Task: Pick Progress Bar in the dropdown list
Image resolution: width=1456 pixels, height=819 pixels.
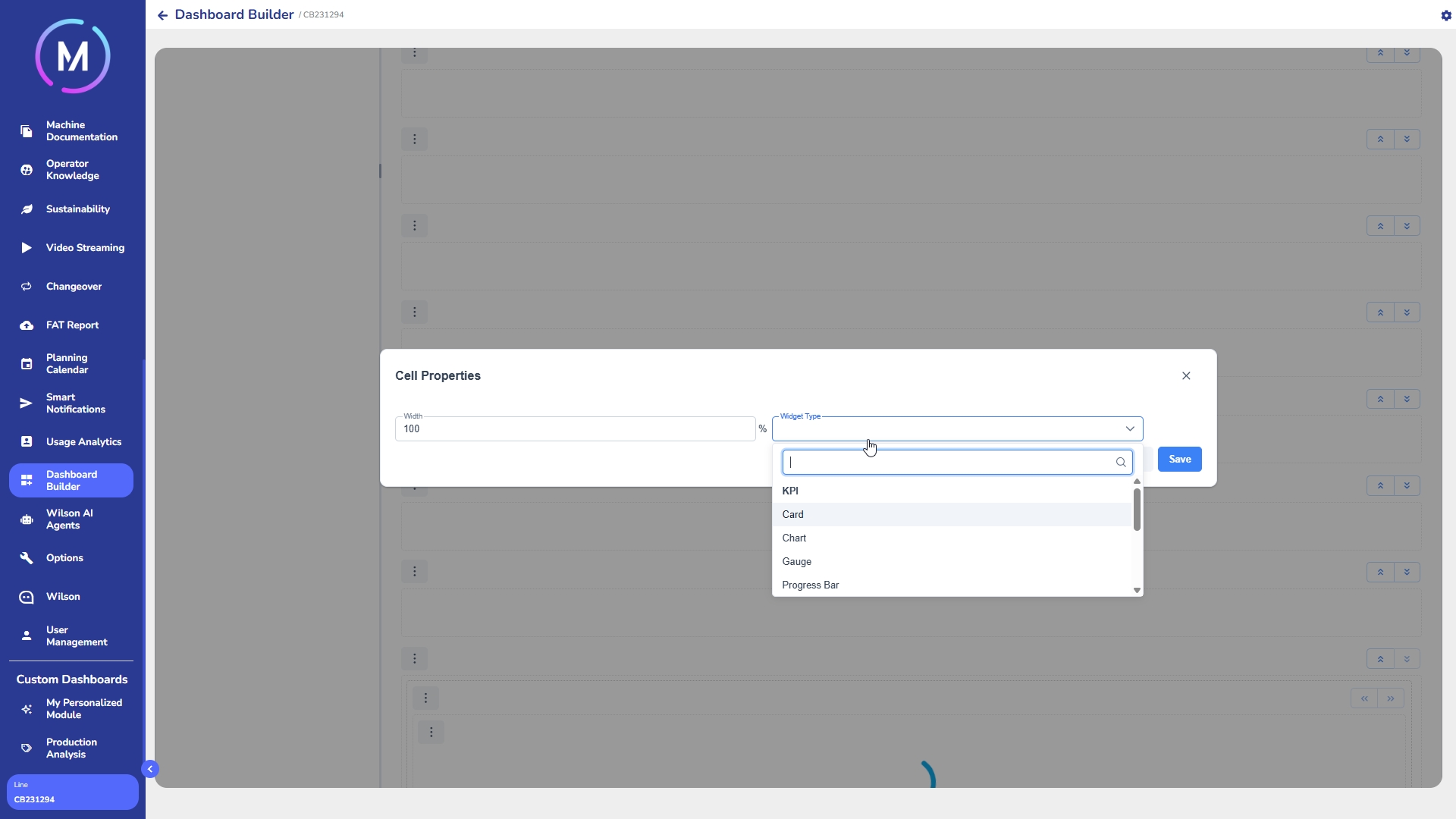Action: point(810,585)
